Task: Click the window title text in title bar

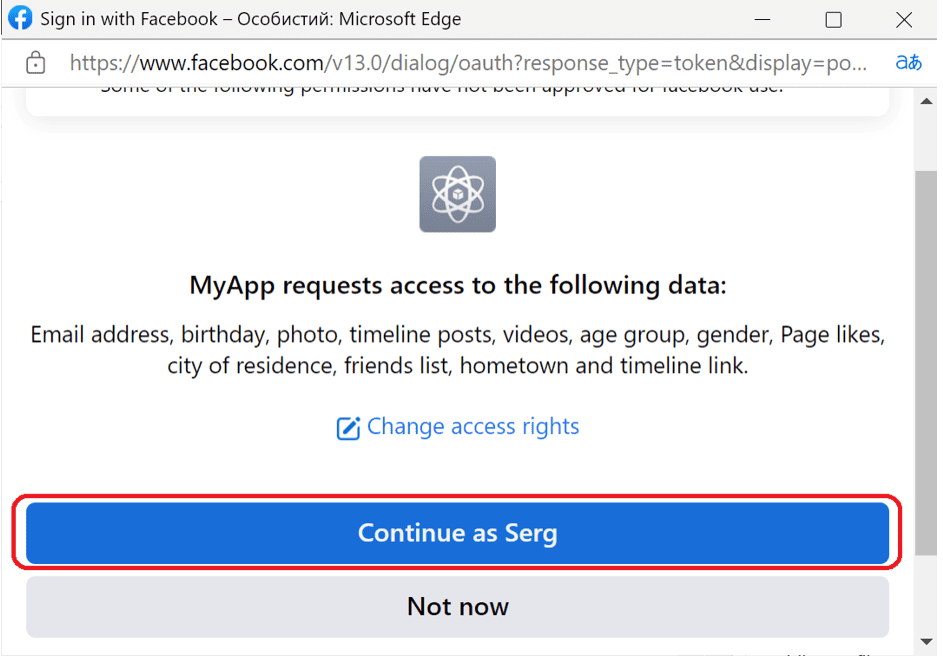Action: [x=250, y=19]
